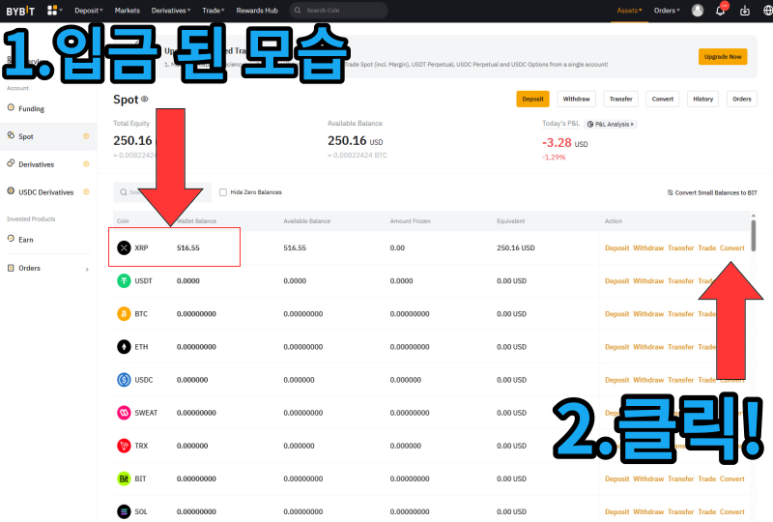Expand the Derivatives dropdown in top bar
The height and width of the screenshot is (522, 773).
(x=171, y=10)
